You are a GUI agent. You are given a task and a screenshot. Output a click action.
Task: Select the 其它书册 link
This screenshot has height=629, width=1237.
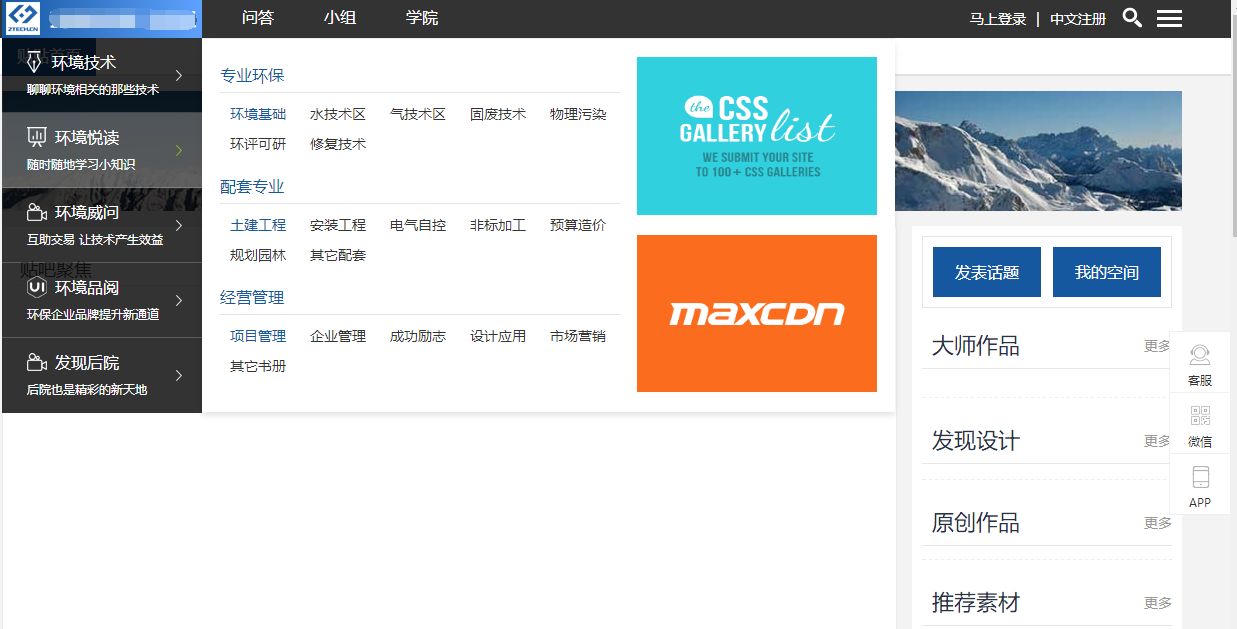[x=258, y=367]
